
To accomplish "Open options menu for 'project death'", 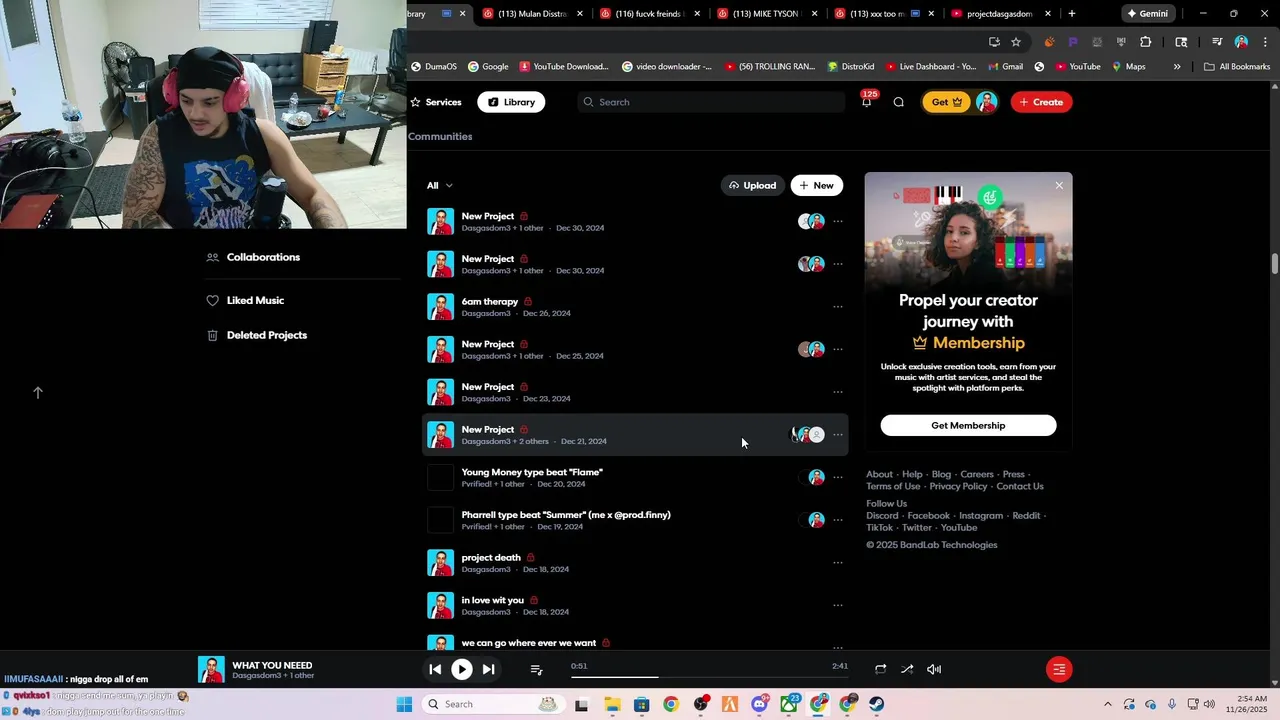I will (x=838, y=563).
